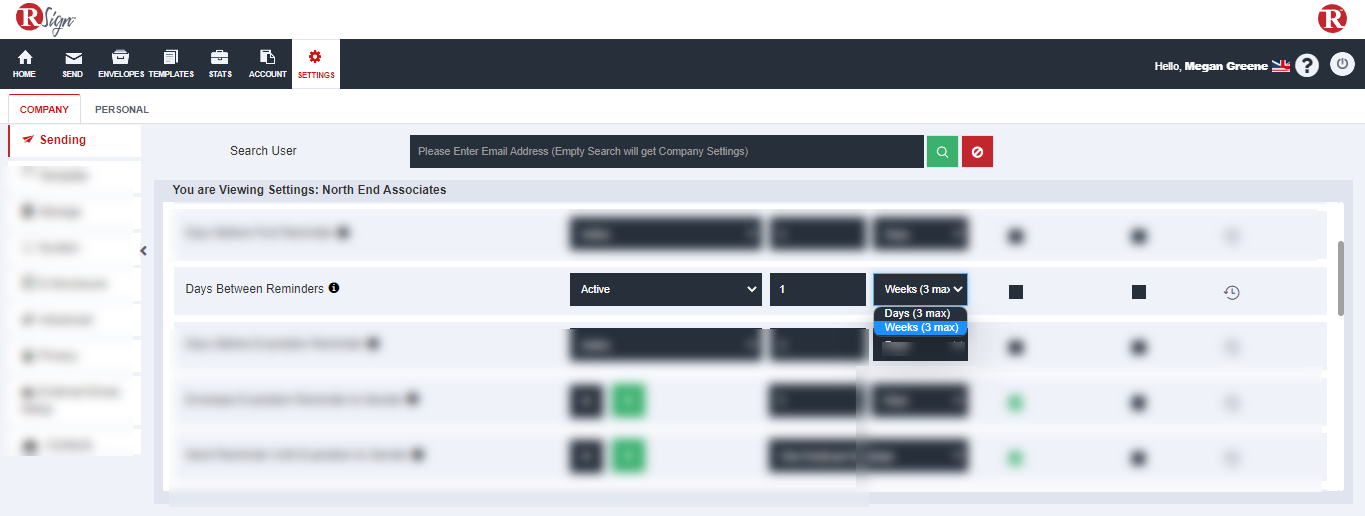
Task: Click the Days Between Reminders label
Action: click(255, 288)
